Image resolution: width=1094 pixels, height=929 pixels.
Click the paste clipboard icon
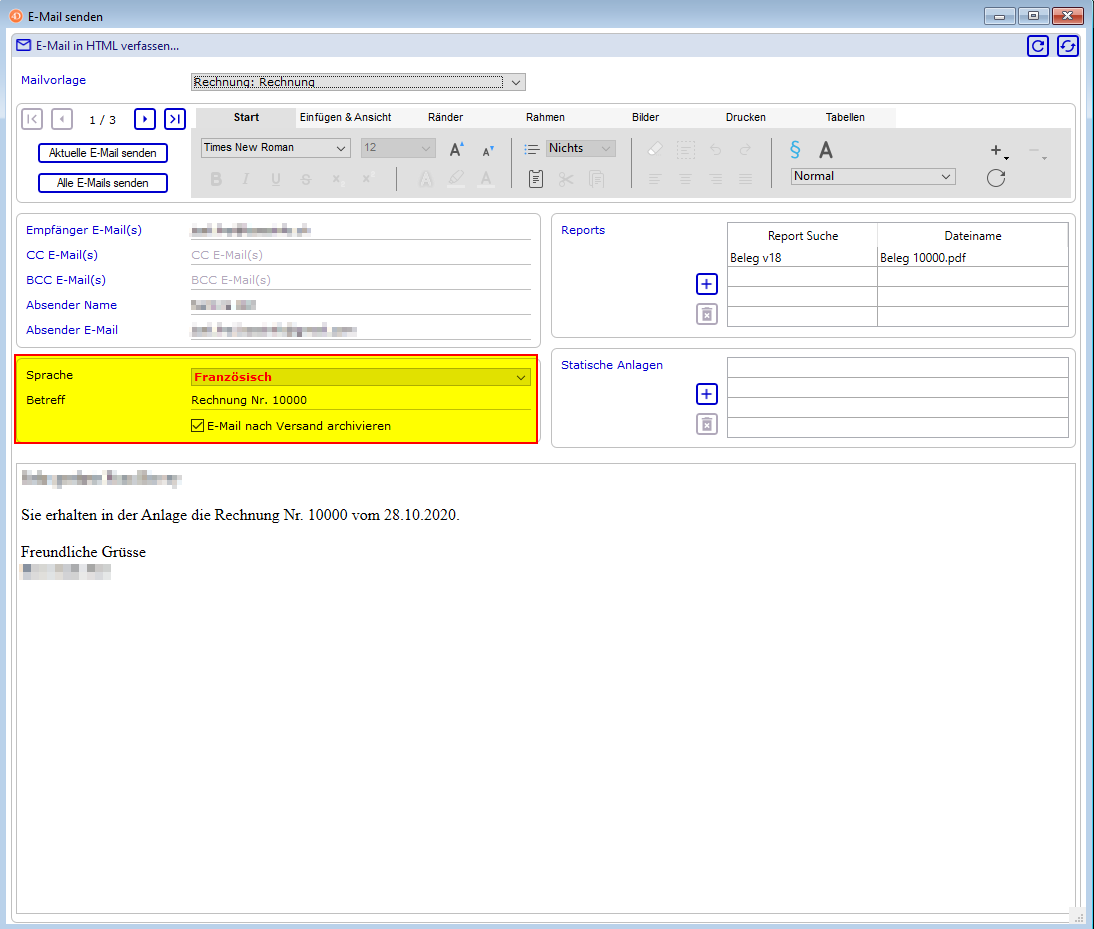point(536,179)
